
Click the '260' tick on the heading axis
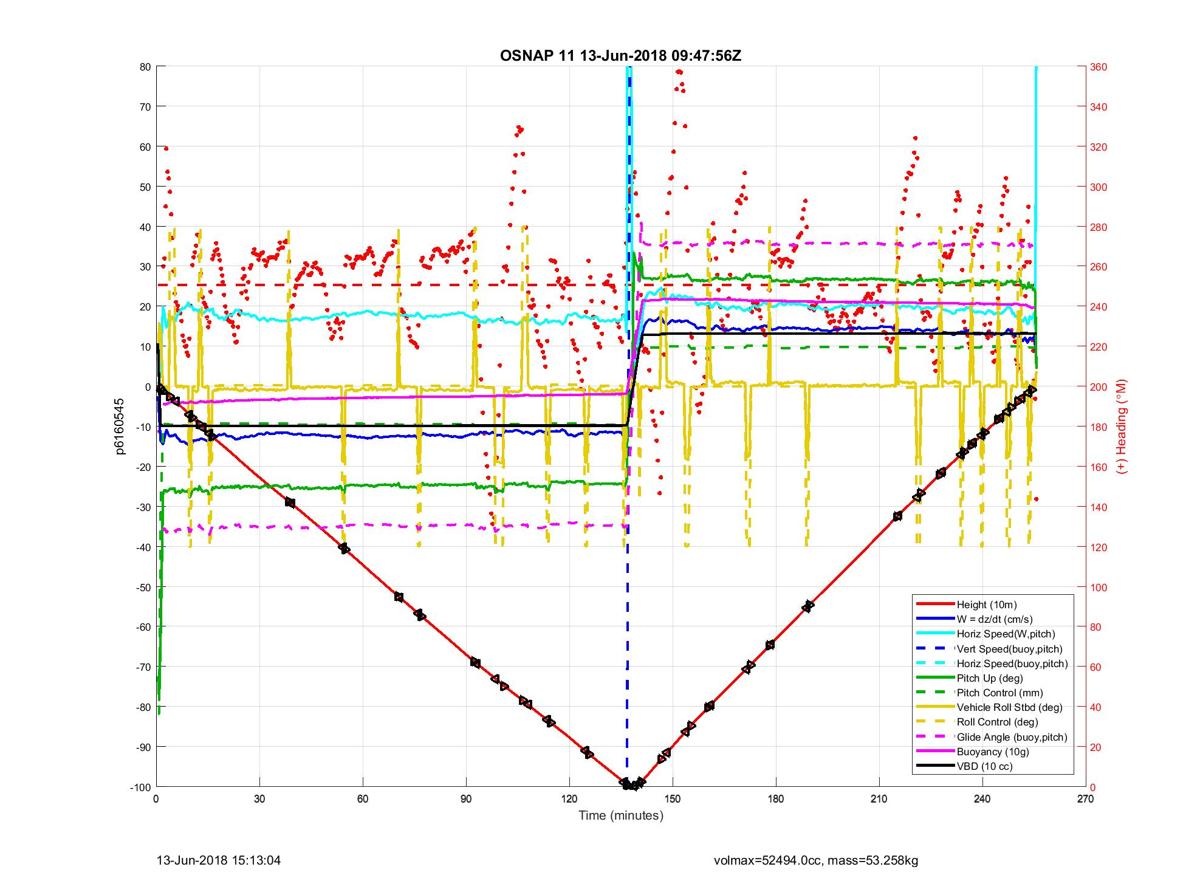click(1100, 267)
